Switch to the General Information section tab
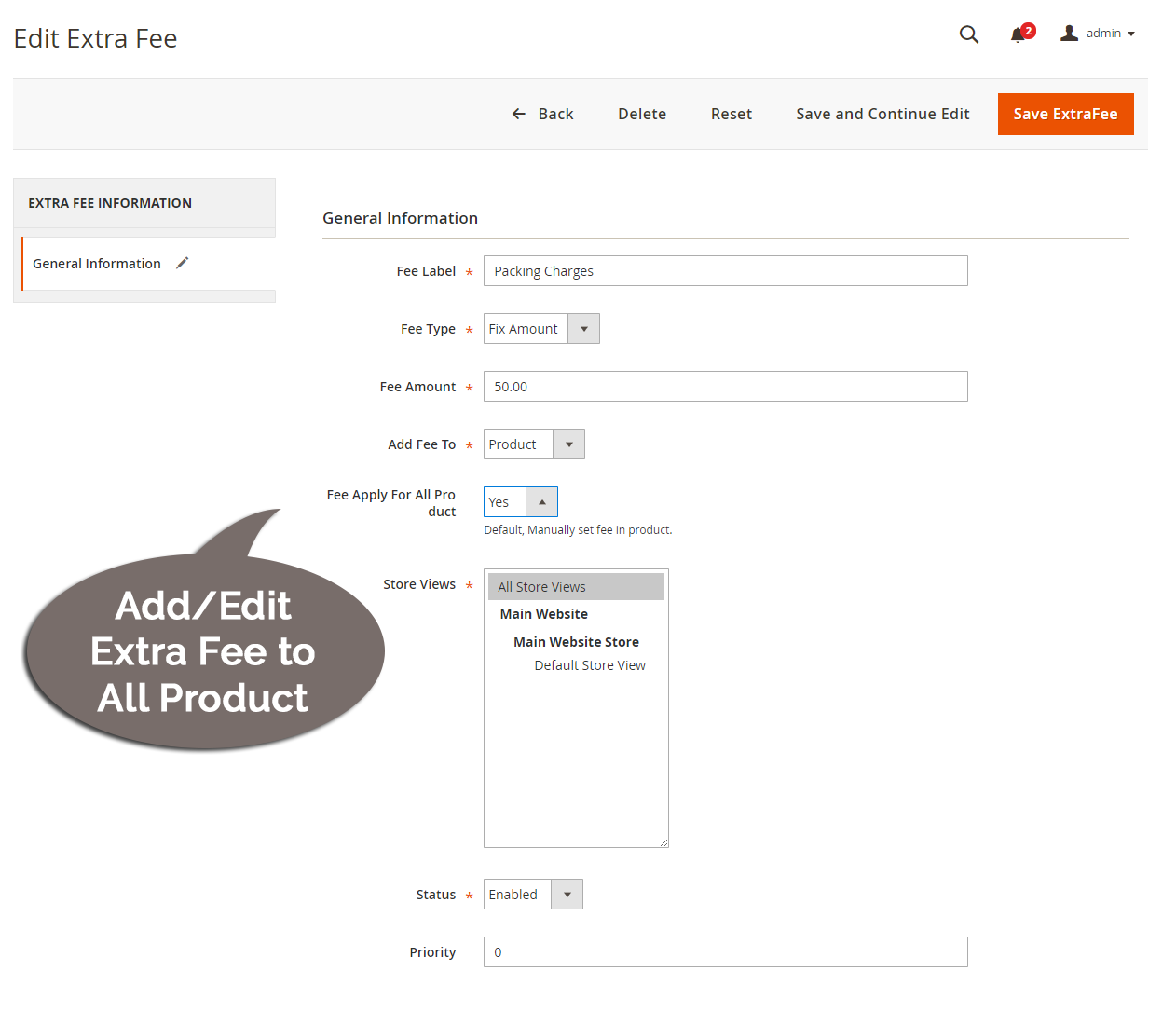Viewport: 1176px width, 1012px height. point(96,263)
